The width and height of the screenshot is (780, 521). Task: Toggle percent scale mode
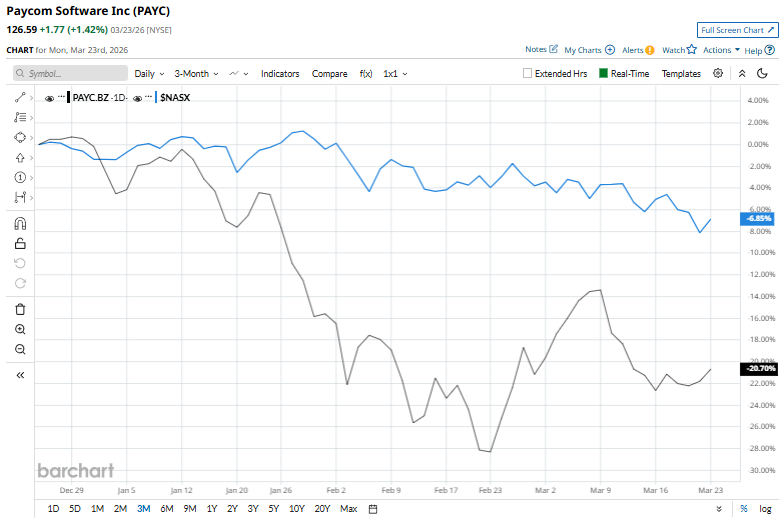point(744,509)
